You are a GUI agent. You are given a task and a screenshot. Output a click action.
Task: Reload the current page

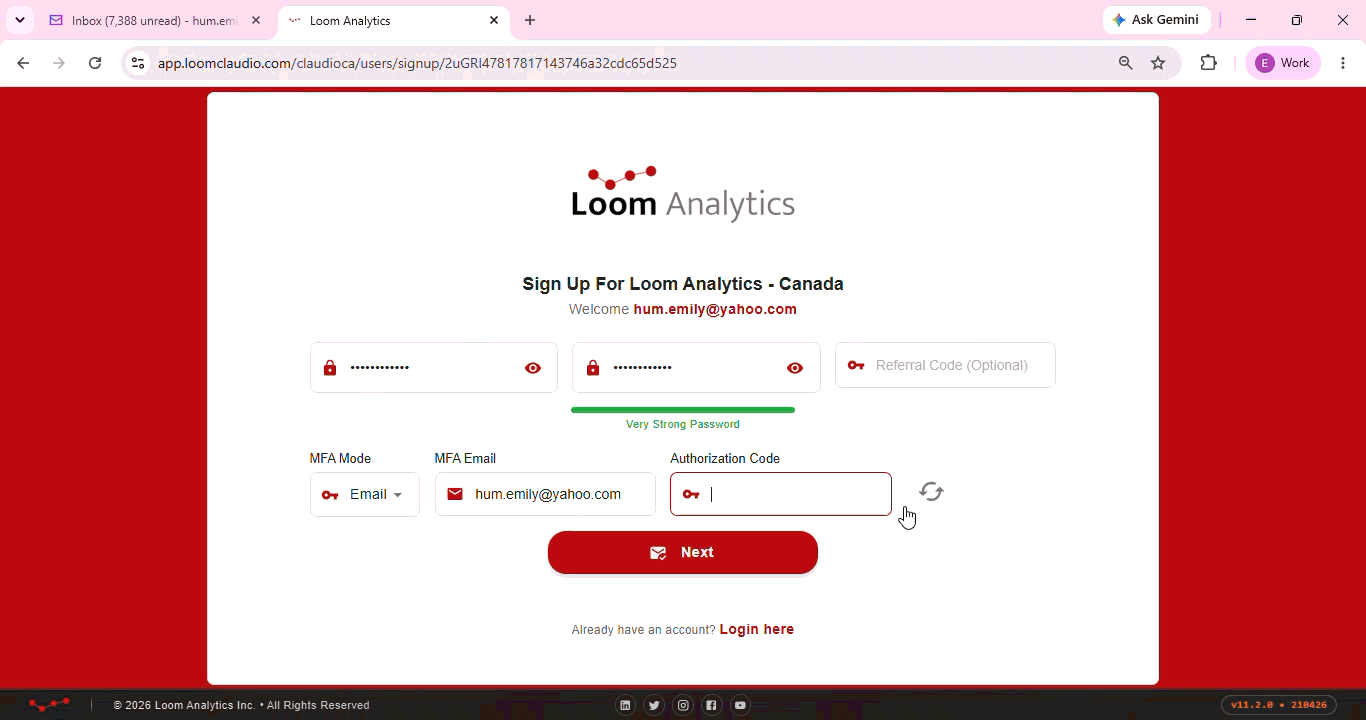click(x=95, y=63)
